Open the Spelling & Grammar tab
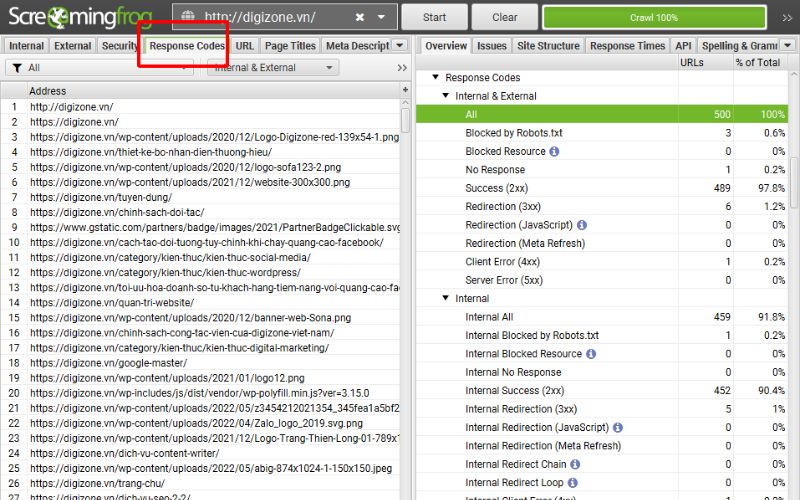The image size is (800, 500). 739,46
